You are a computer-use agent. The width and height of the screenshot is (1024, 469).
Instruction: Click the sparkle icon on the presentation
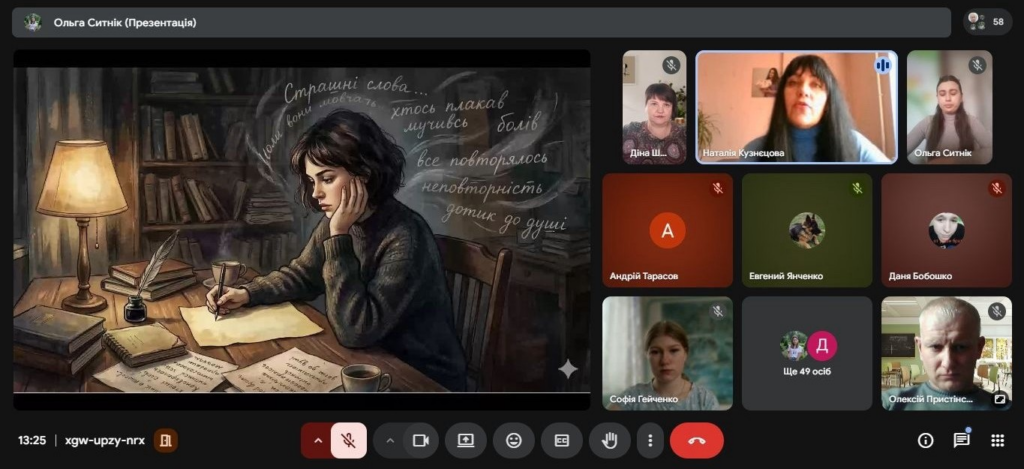[567, 370]
